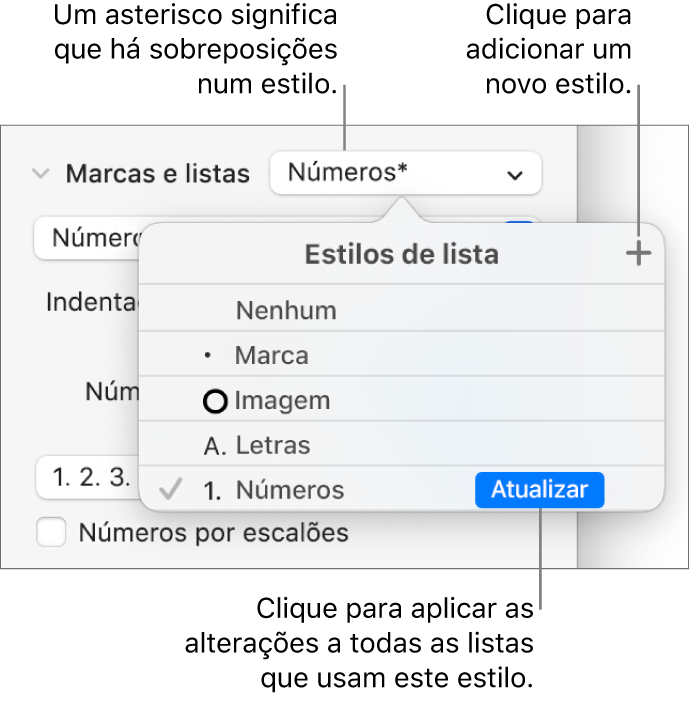689x705 pixels.
Task: Select the Nenhum list style
Action: tap(286, 311)
